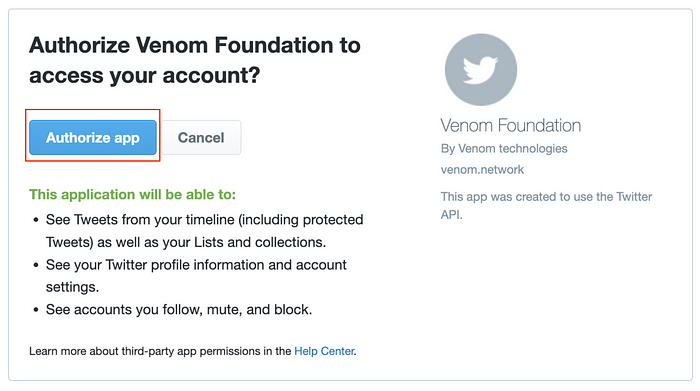Click the green application permissions heading
700x391 pixels.
(133, 195)
